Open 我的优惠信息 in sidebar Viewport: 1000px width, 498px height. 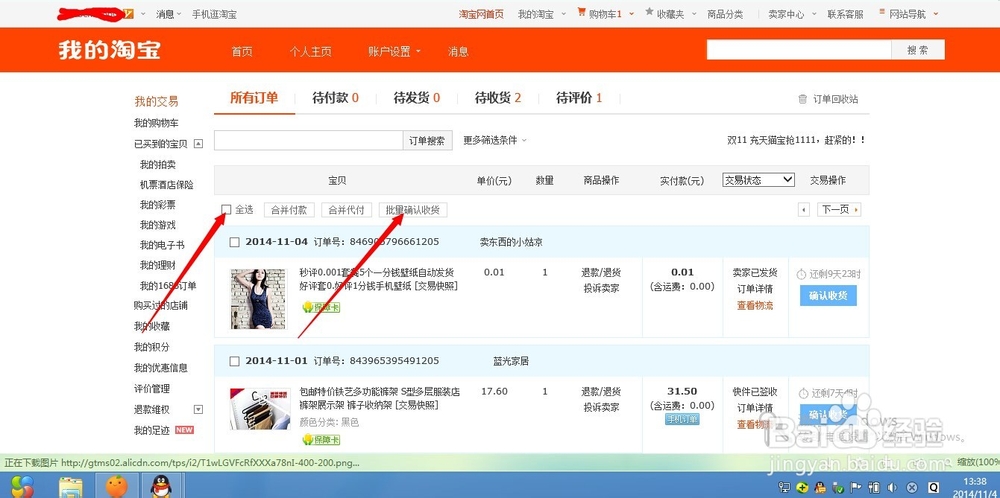coord(161,369)
